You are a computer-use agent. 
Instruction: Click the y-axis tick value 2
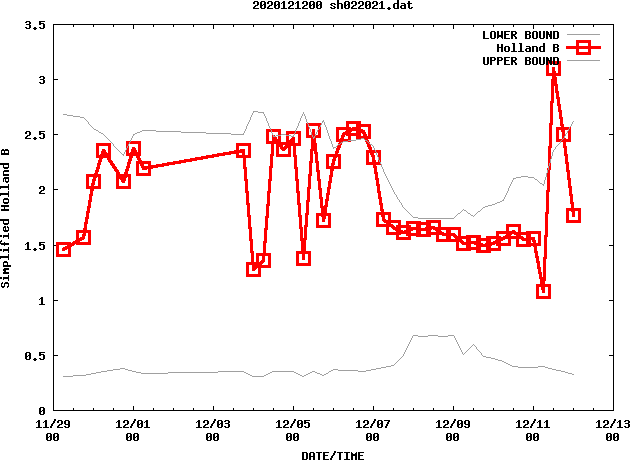[x=42, y=190]
